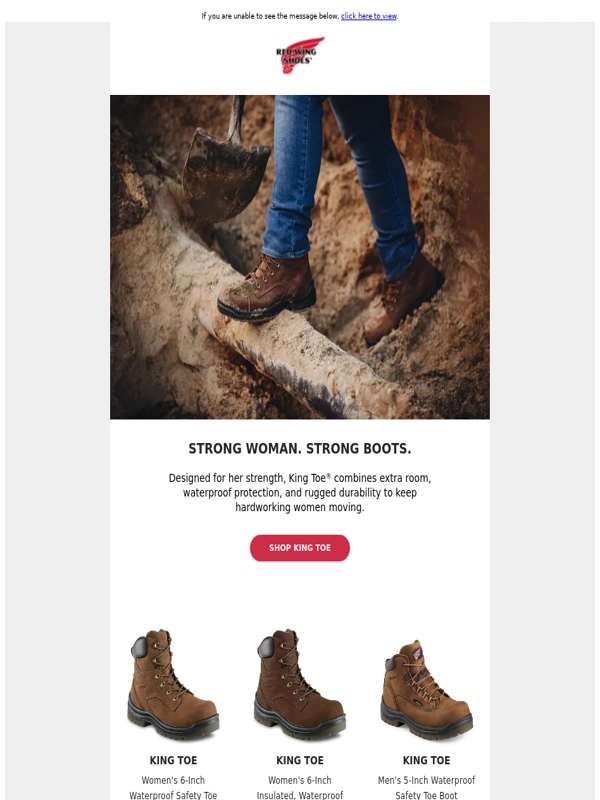Open Women's 6-Inch Waterproof Safety Toe description
The height and width of the screenshot is (800, 600).
click(173, 787)
